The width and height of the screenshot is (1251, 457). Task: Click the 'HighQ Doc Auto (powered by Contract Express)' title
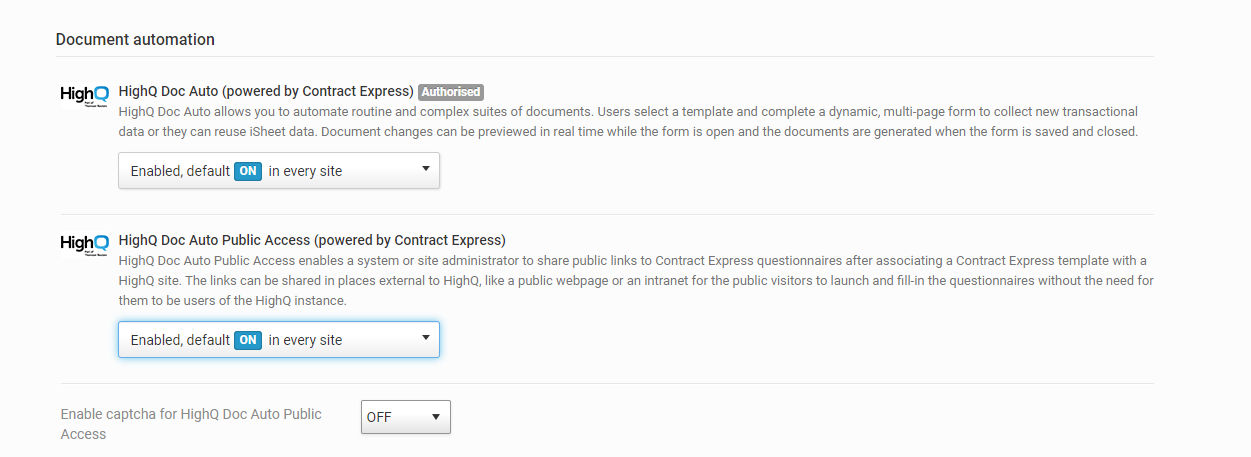(x=266, y=92)
